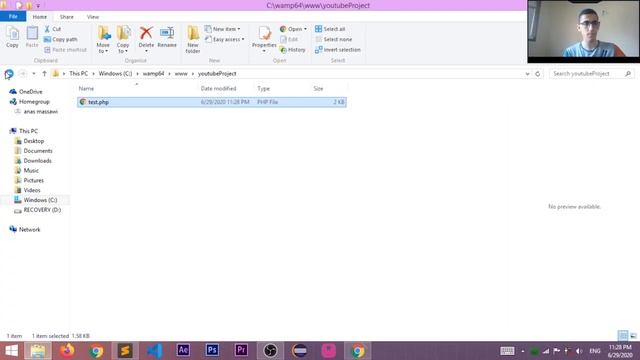Click www in address bar
The image size is (640, 360).
click(x=181, y=74)
